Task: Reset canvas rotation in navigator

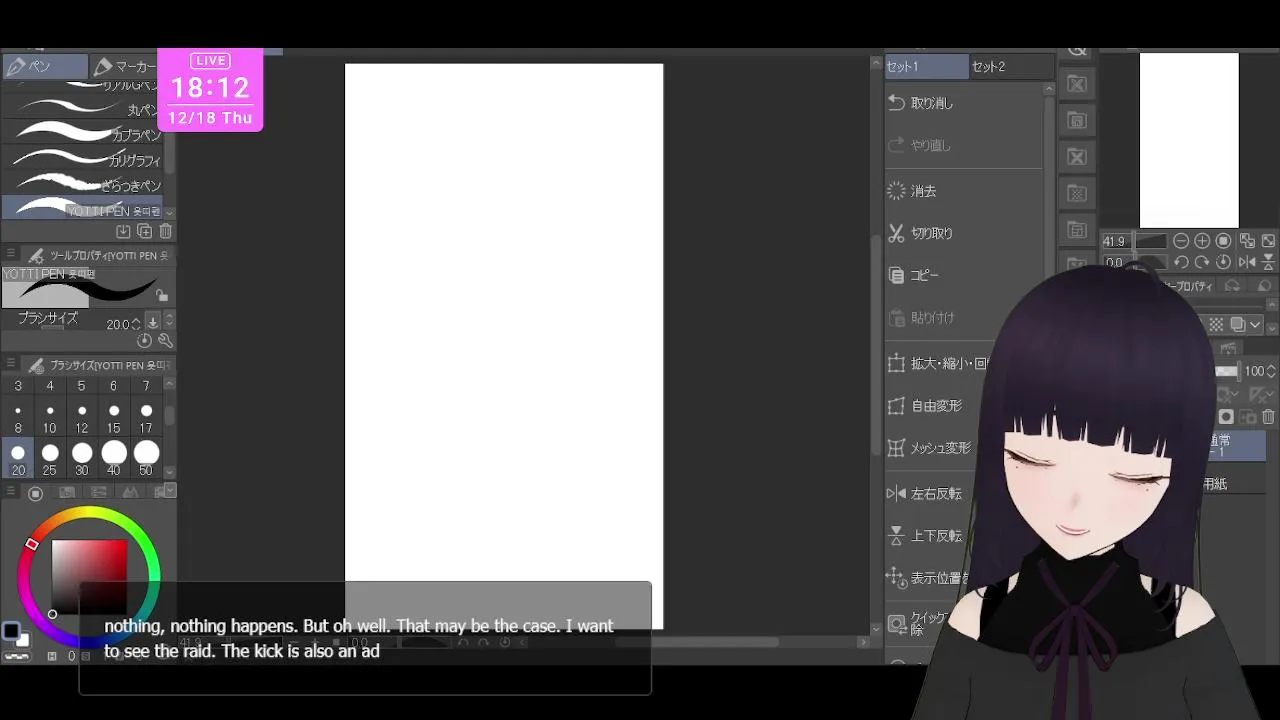Action: point(1223,262)
